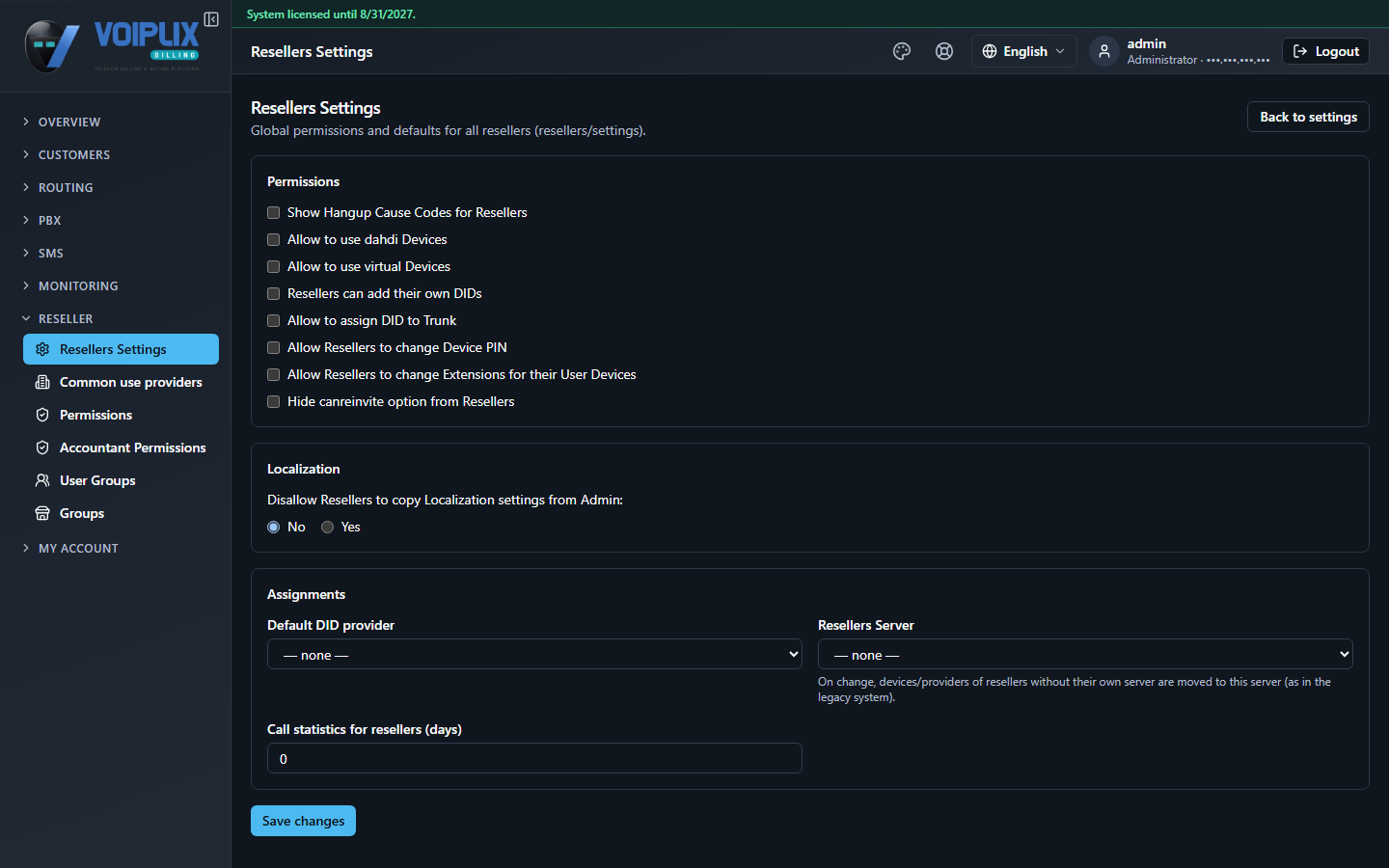Image resolution: width=1389 pixels, height=868 pixels.
Task: Expand the Monitoring sidebar section
Action: pos(116,285)
